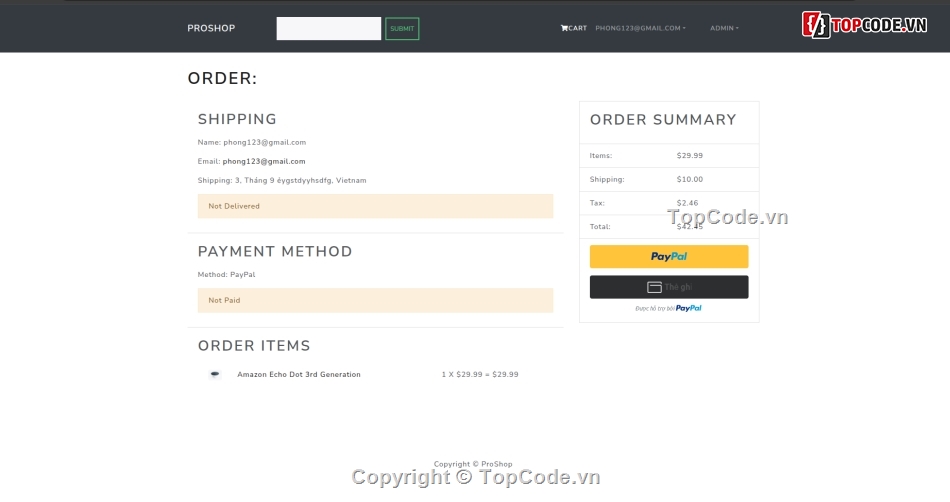
Task: Pay using the yellow PayPal button
Action: [669, 257]
